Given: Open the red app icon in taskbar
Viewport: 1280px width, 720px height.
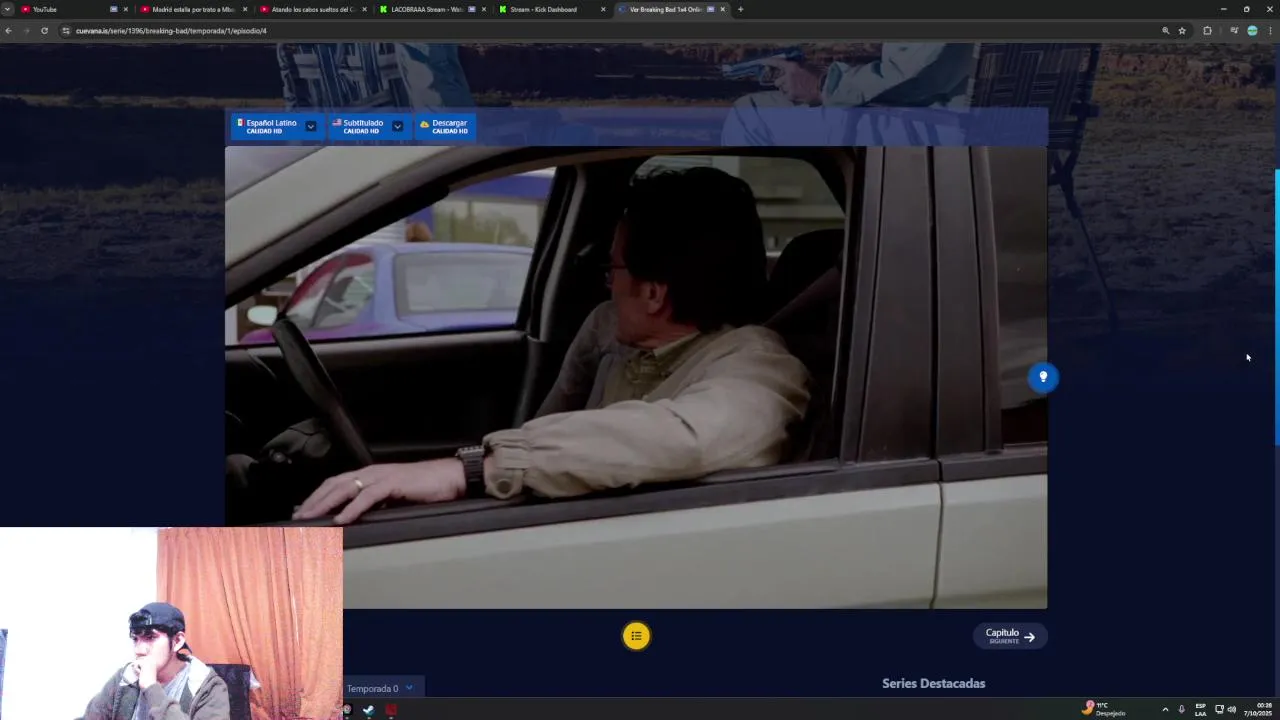Looking at the screenshot, I should 391,710.
